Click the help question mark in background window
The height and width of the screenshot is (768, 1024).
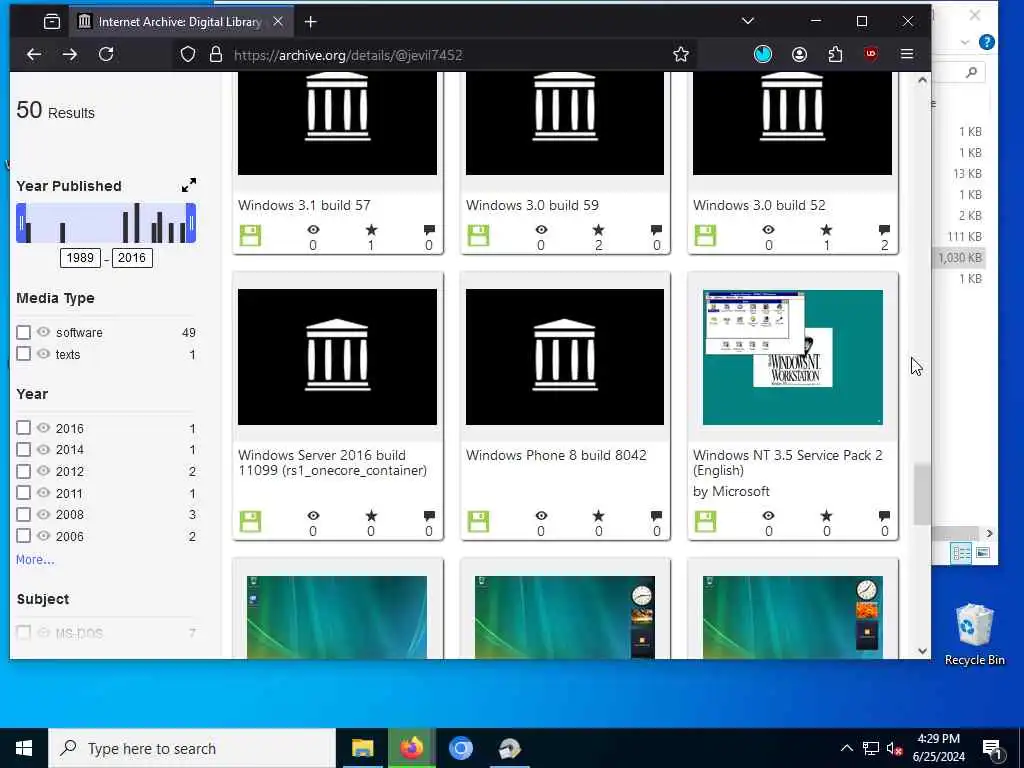coord(987,42)
